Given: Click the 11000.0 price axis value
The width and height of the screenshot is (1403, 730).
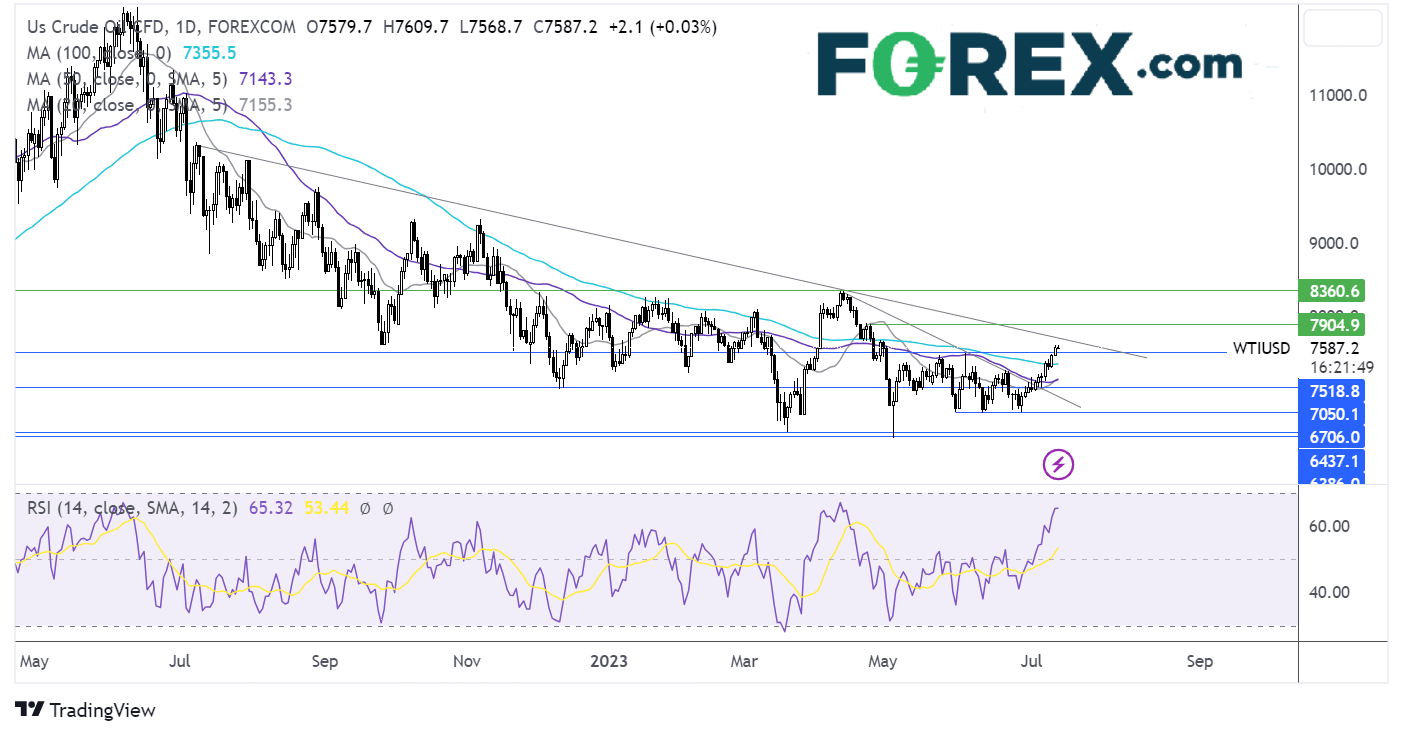Looking at the screenshot, I should coord(1338,96).
